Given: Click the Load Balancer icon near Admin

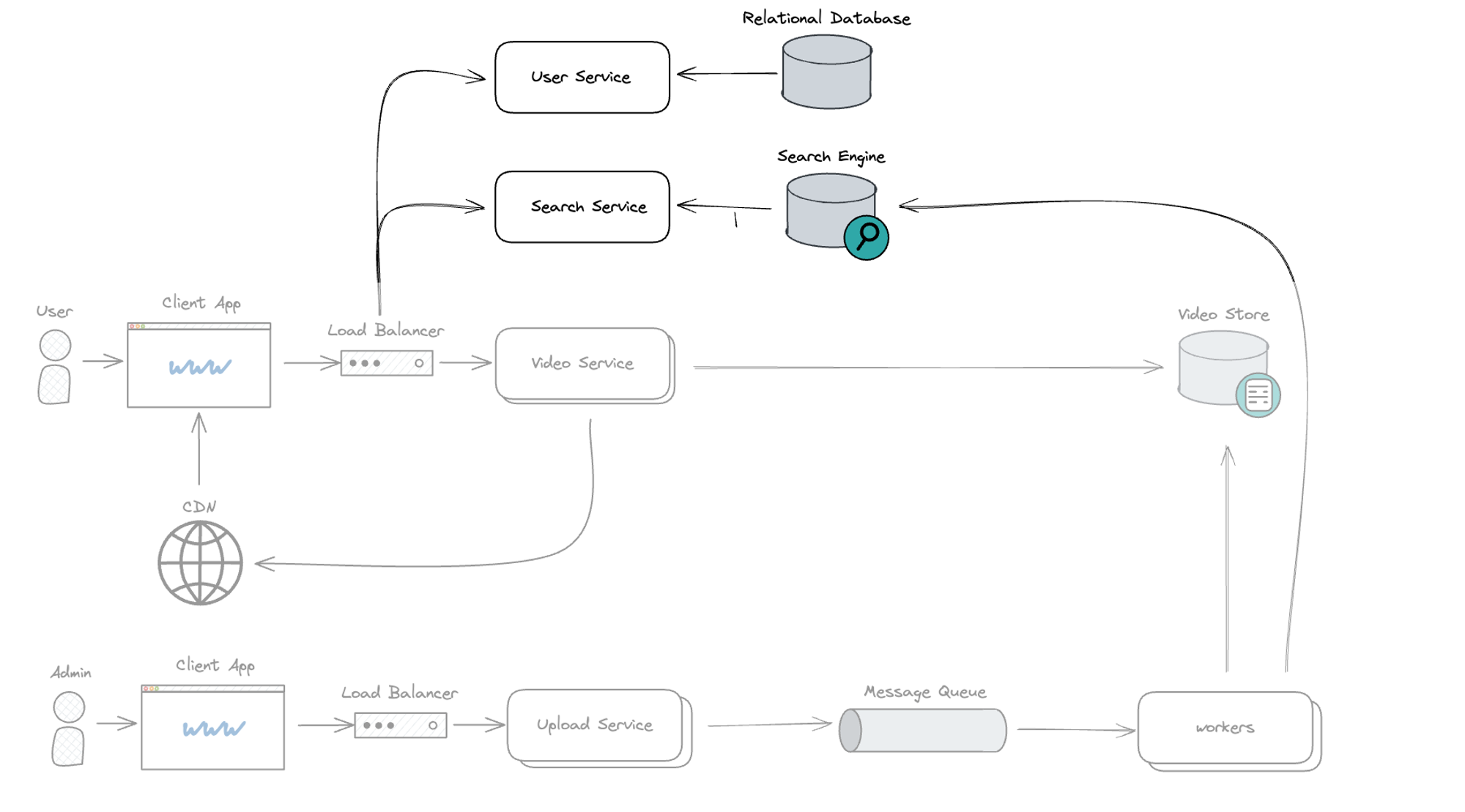Looking at the screenshot, I should coord(401,726).
